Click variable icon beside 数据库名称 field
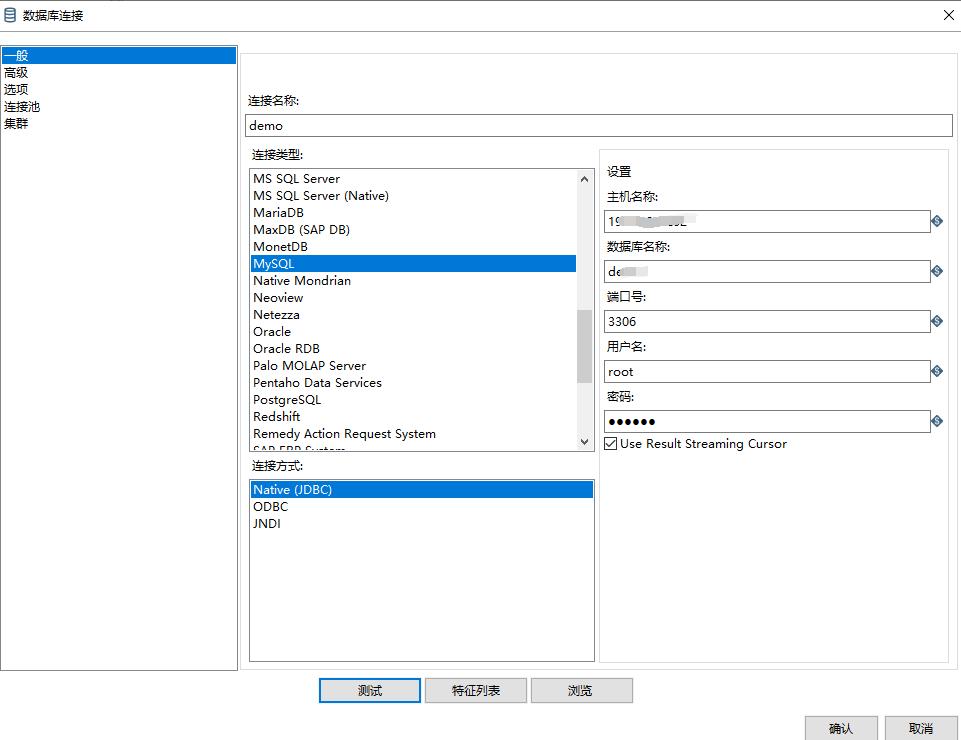 click(x=937, y=271)
